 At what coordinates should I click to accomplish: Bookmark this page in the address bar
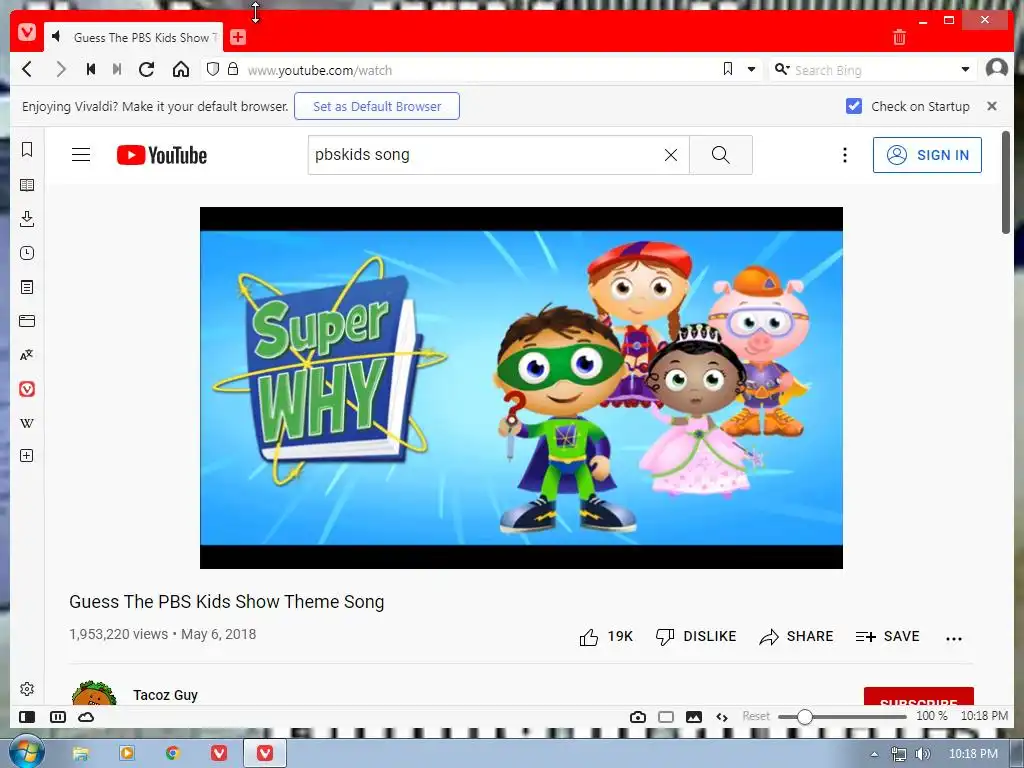[728, 69]
